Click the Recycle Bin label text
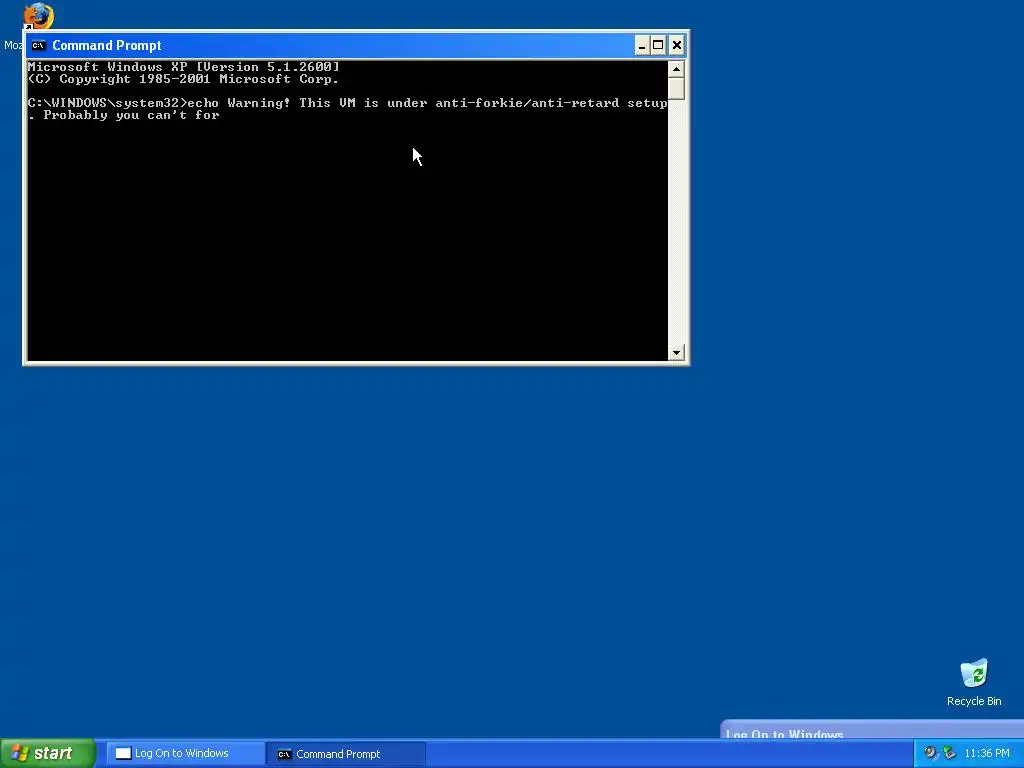 click(x=974, y=701)
